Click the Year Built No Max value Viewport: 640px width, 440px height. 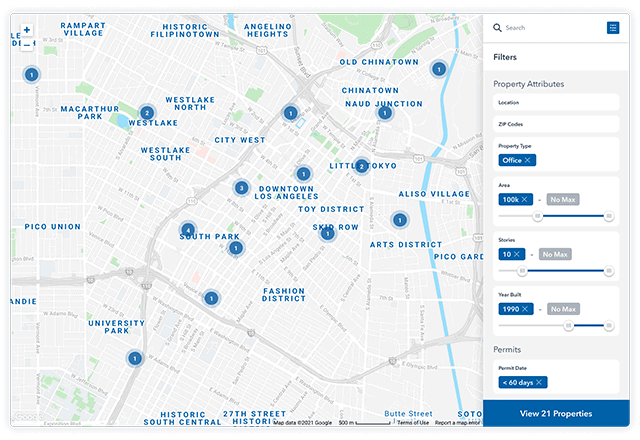click(x=563, y=309)
